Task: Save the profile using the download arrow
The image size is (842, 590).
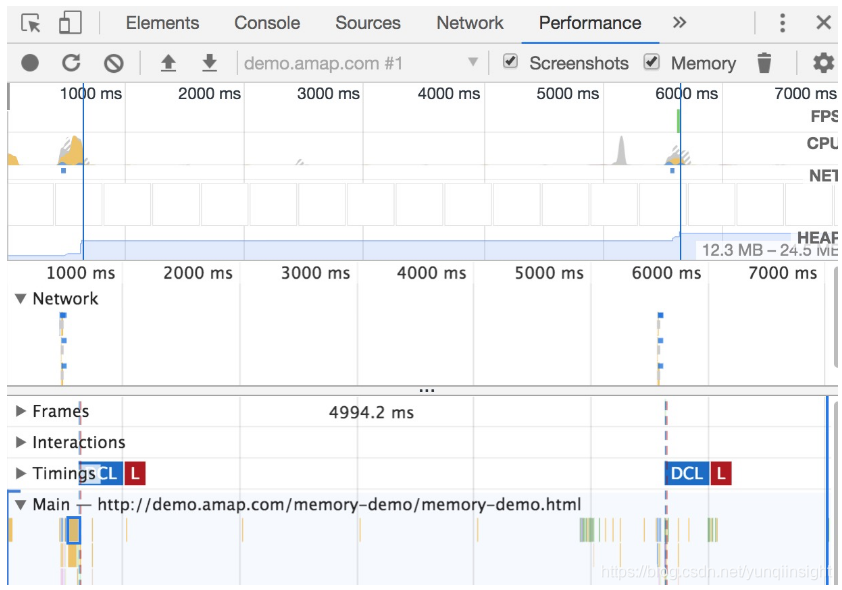Action: (209, 63)
